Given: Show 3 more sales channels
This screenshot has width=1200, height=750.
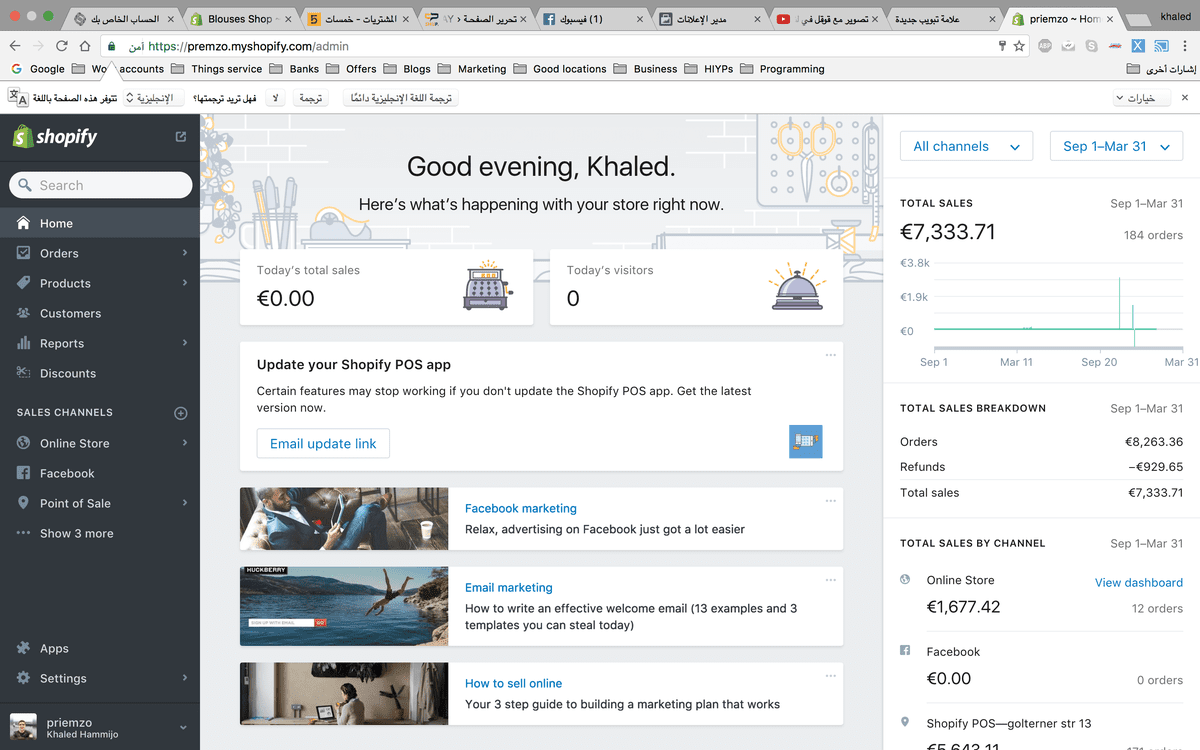Looking at the screenshot, I should point(76,533).
